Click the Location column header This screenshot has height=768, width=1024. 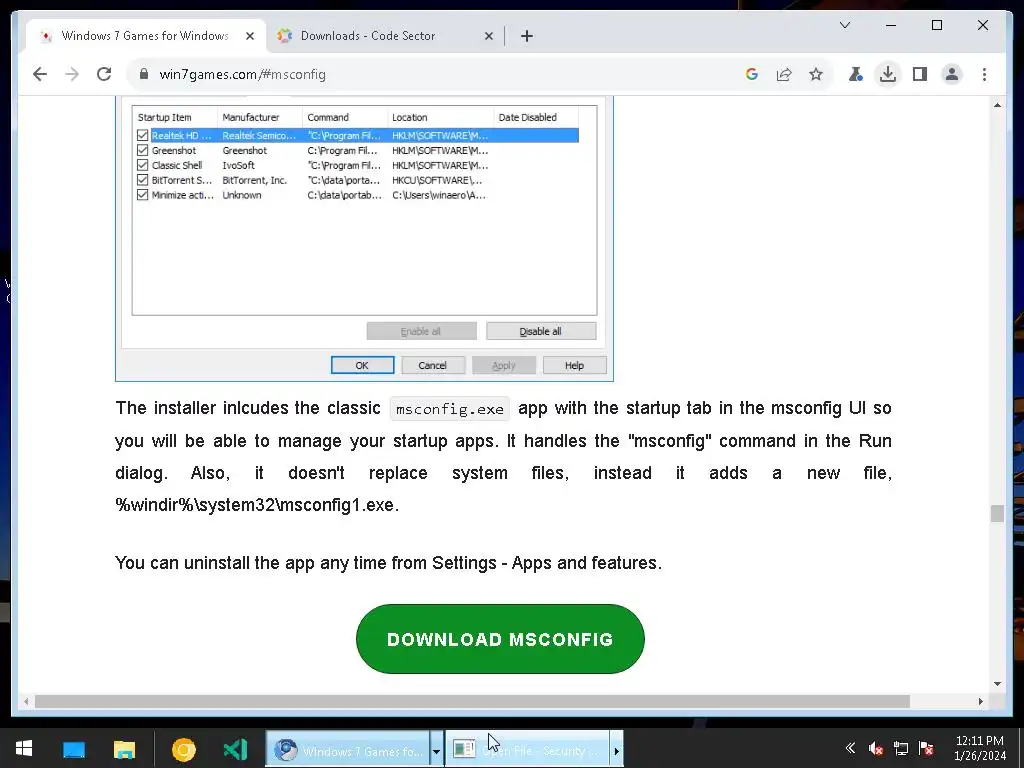[x=441, y=118]
